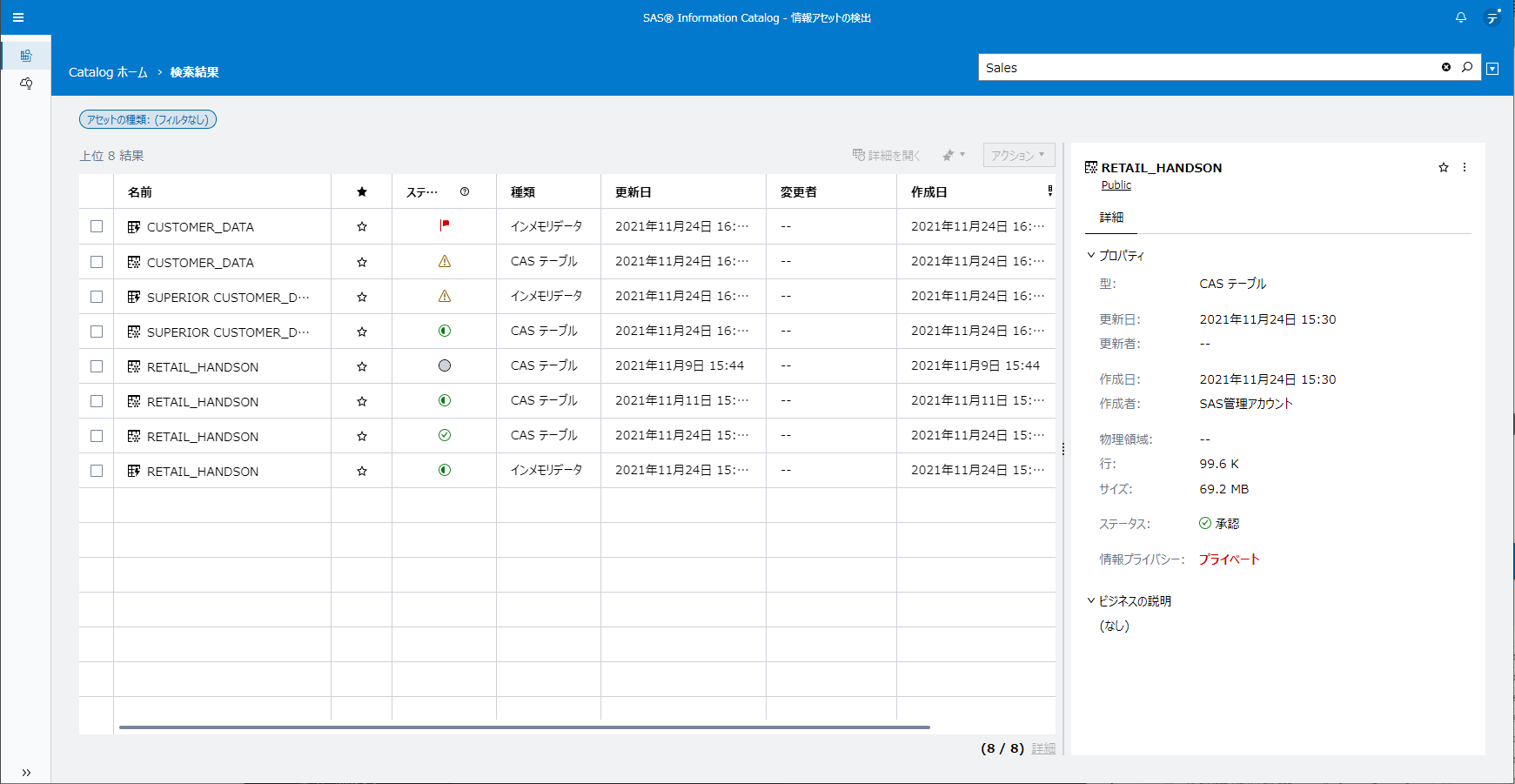The height and width of the screenshot is (784, 1515).
Task: Sort by 更新日 column header
Action: 633,191
